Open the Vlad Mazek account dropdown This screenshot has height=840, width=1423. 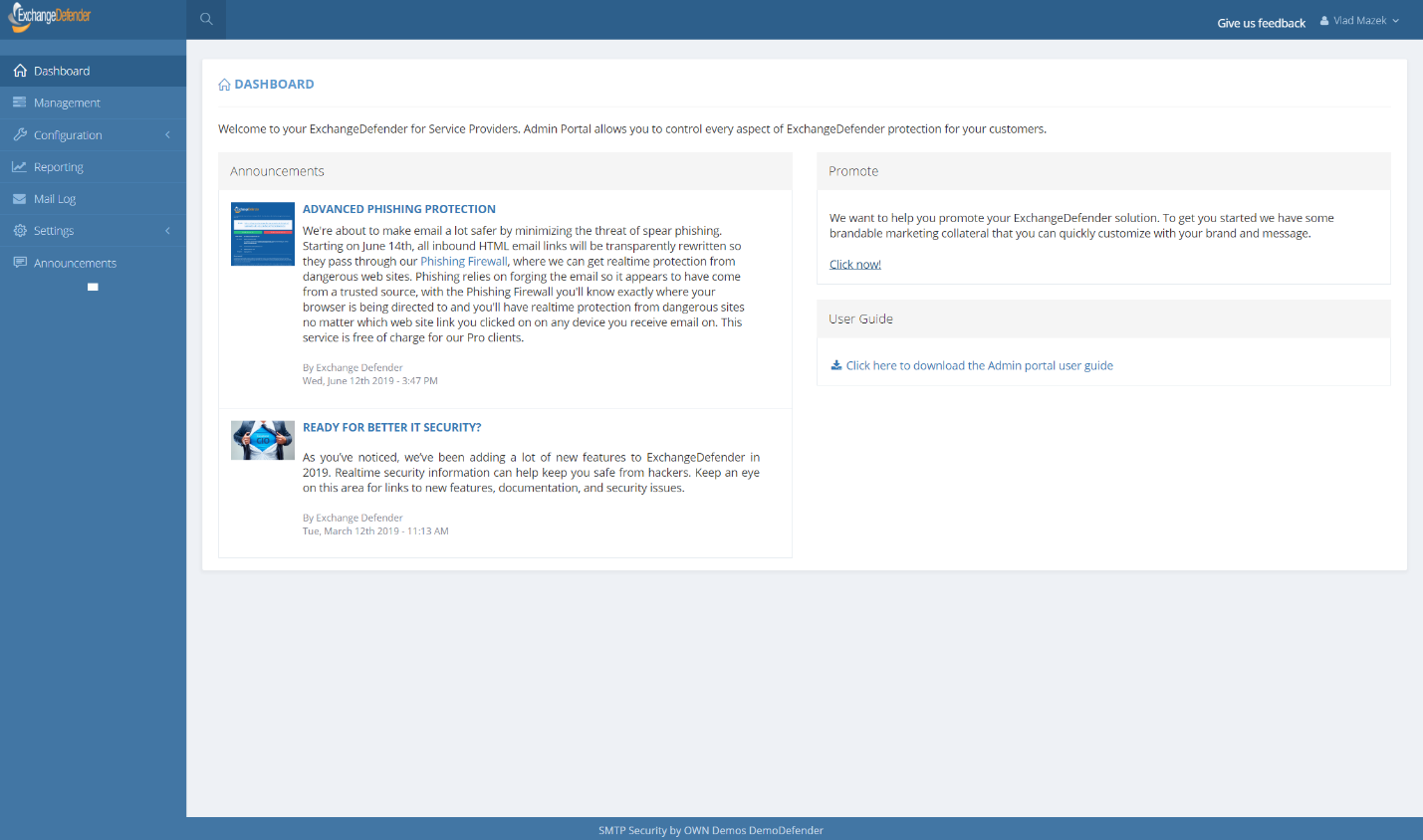pyautogui.click(x=1360, y=20)
